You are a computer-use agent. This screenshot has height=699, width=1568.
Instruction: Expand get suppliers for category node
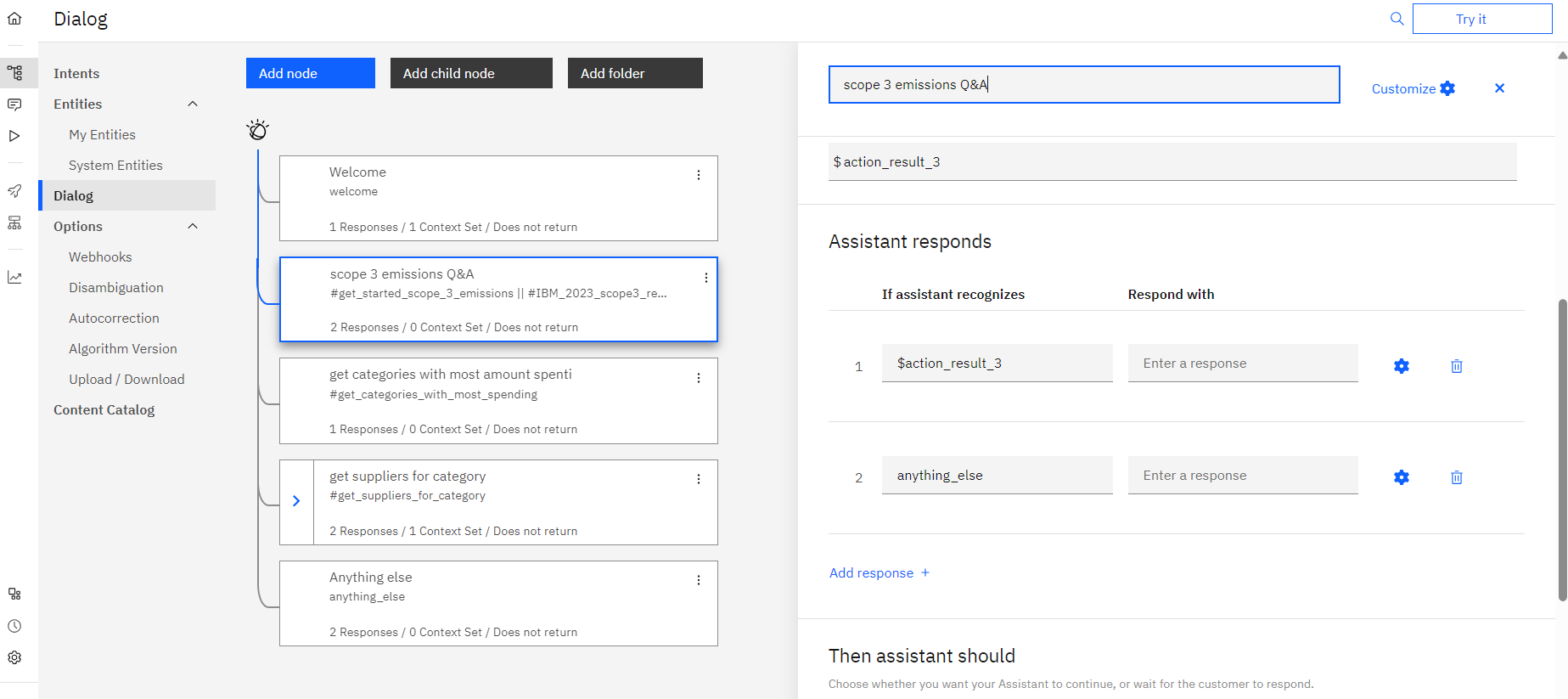click(296, 501)
